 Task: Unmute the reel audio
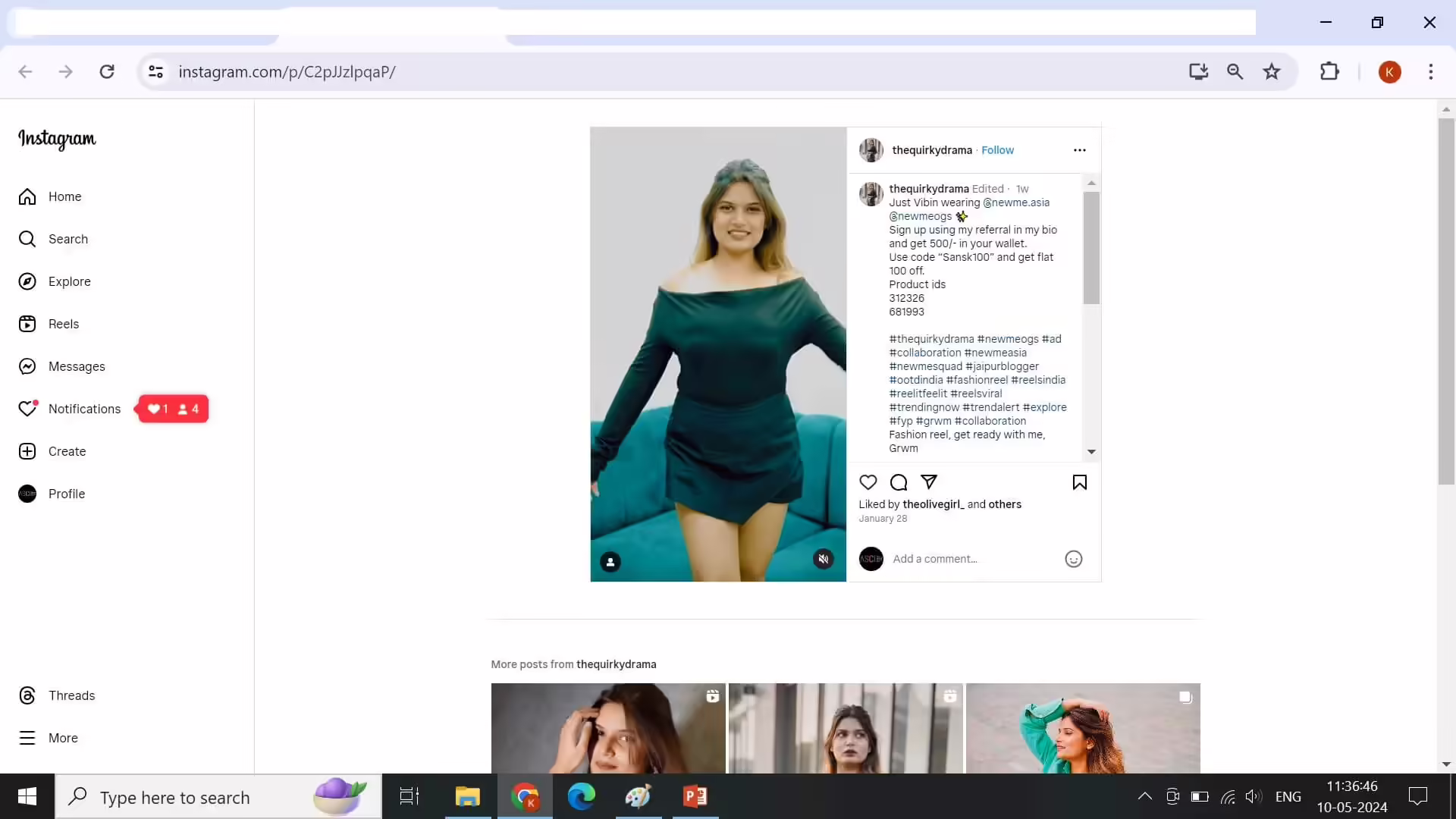point(824,559)
